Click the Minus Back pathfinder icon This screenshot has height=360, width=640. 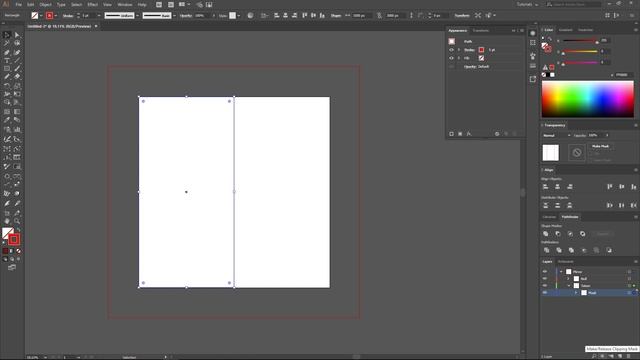[x=609, y=250]
